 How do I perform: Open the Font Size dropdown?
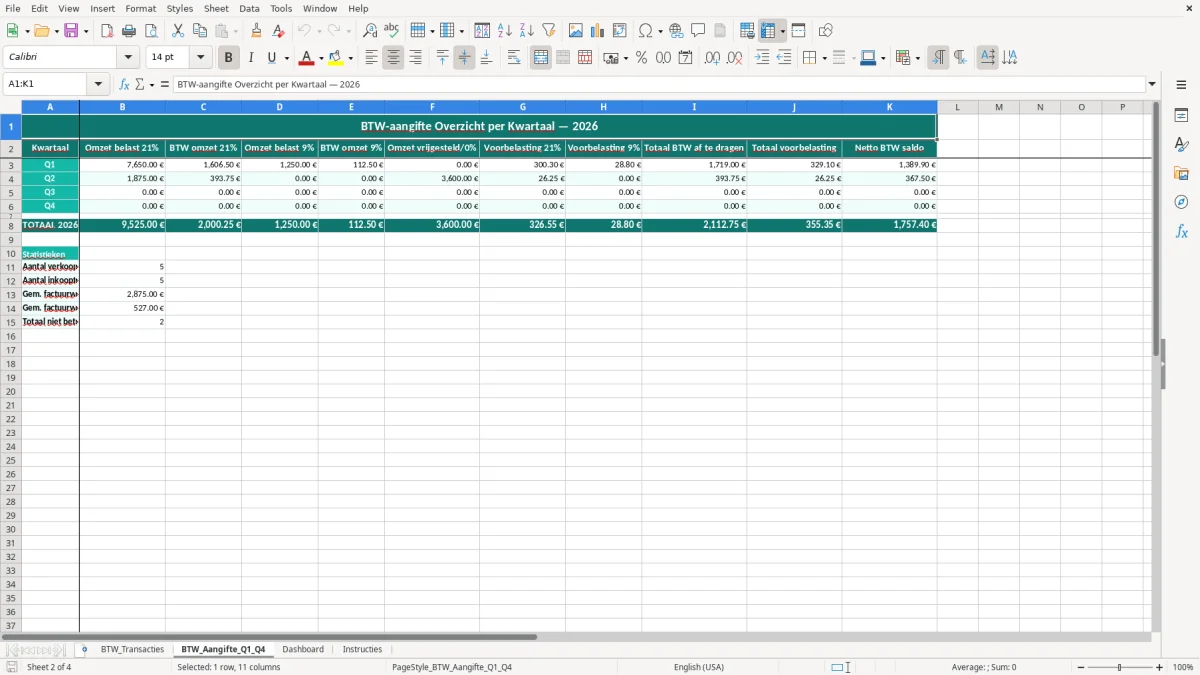tap(200, 58)
